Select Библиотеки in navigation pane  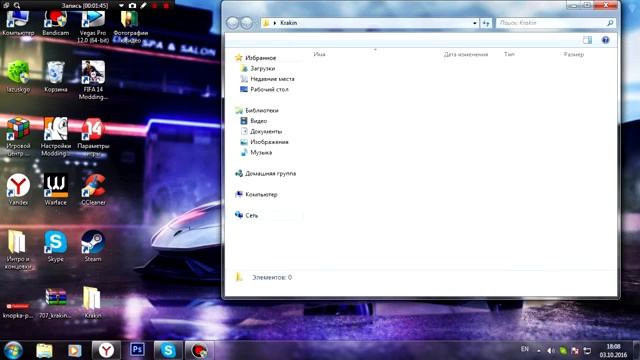(257, 111)
